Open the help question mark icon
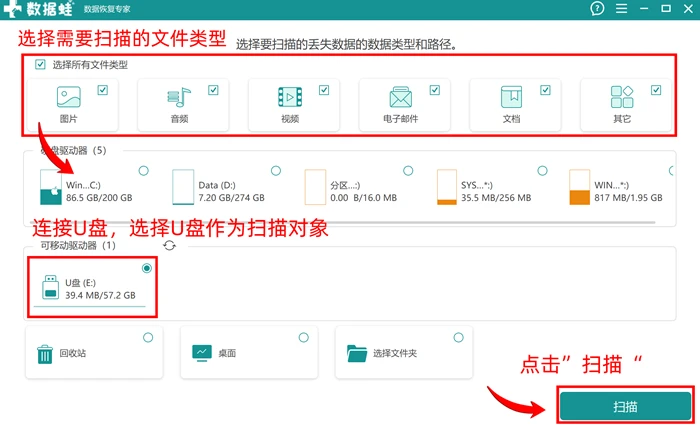 597,8
